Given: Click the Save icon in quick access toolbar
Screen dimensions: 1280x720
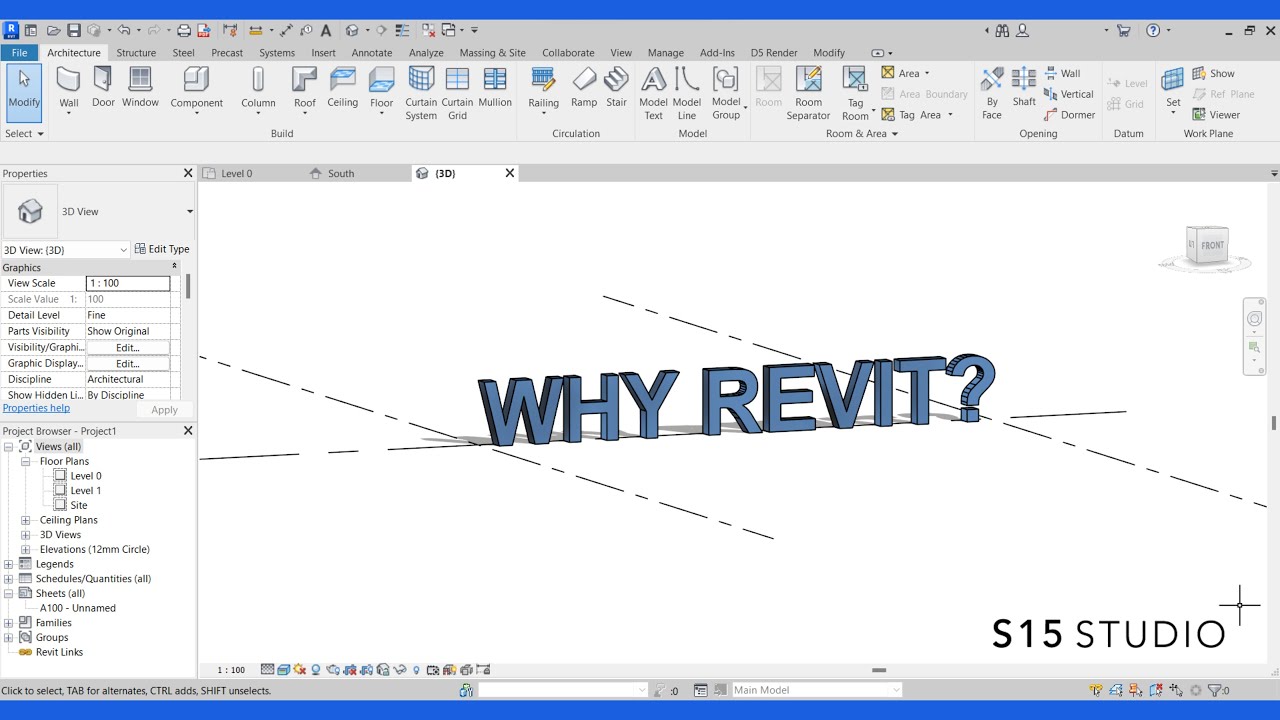Looking at the screenshot, I should click(73, 31).
